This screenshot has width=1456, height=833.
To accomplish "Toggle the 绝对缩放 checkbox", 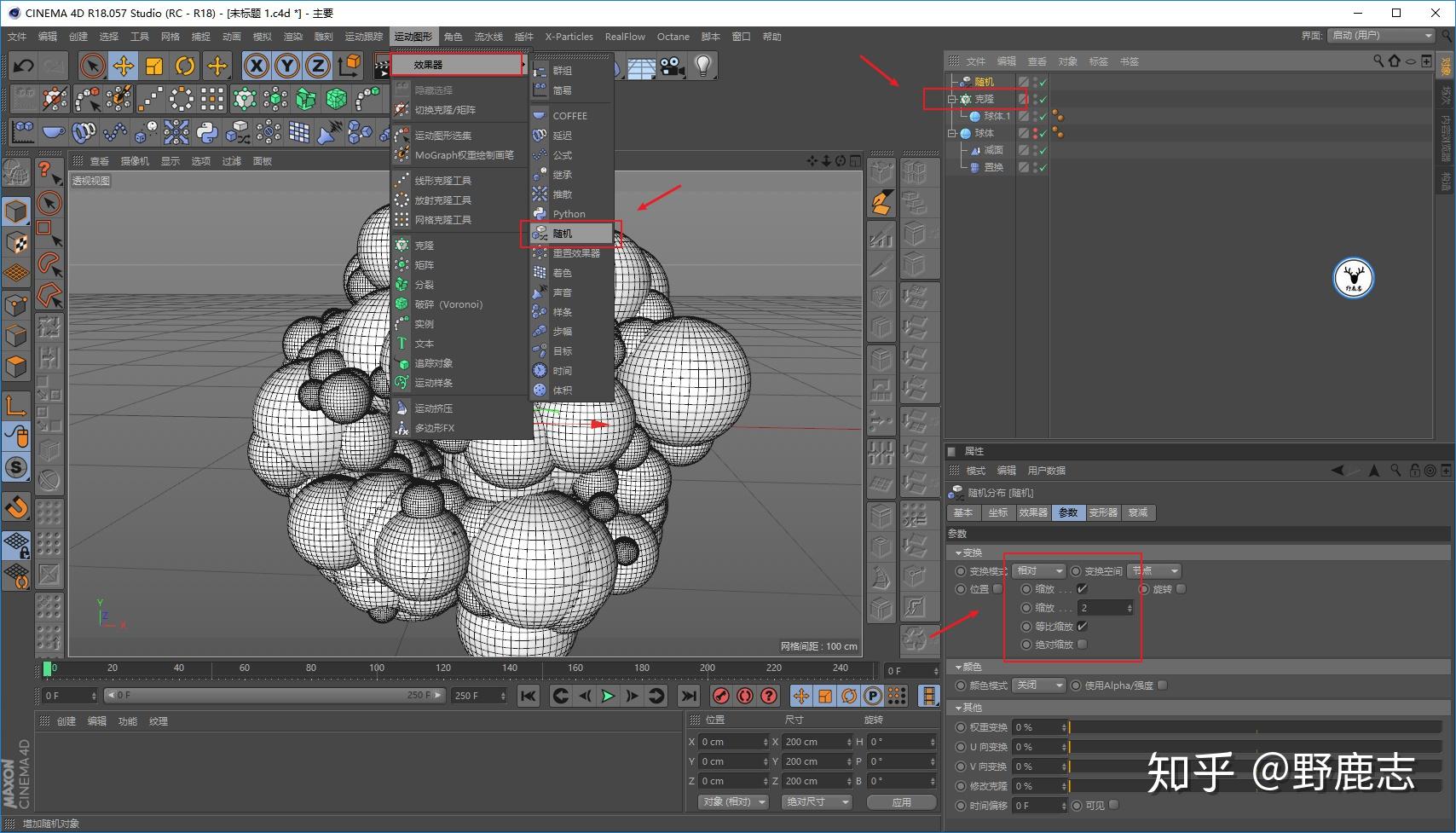I will (1083, 644).
